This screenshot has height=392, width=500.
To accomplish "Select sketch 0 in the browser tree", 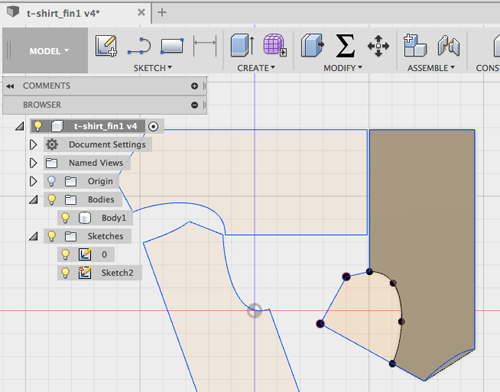I will click(x=104, y=255).
